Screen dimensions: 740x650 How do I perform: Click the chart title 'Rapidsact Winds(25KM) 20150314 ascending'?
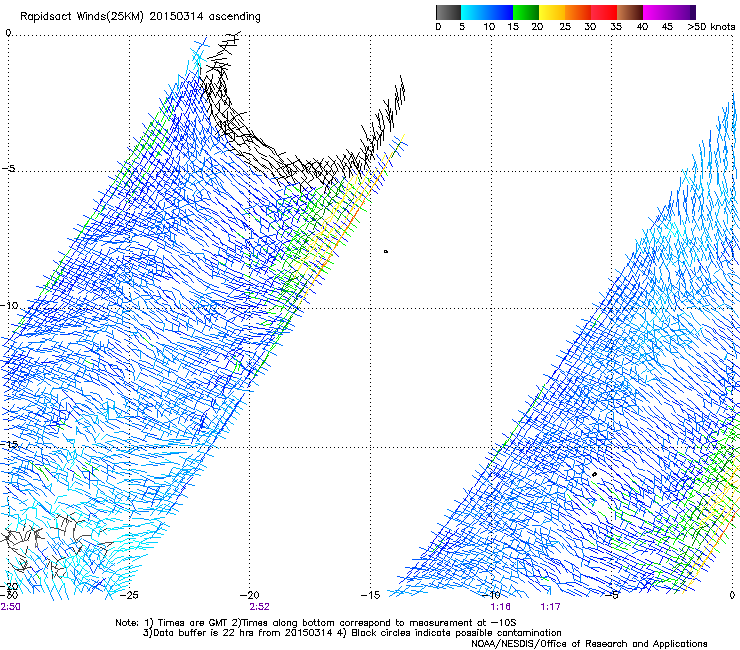point(140,17)
